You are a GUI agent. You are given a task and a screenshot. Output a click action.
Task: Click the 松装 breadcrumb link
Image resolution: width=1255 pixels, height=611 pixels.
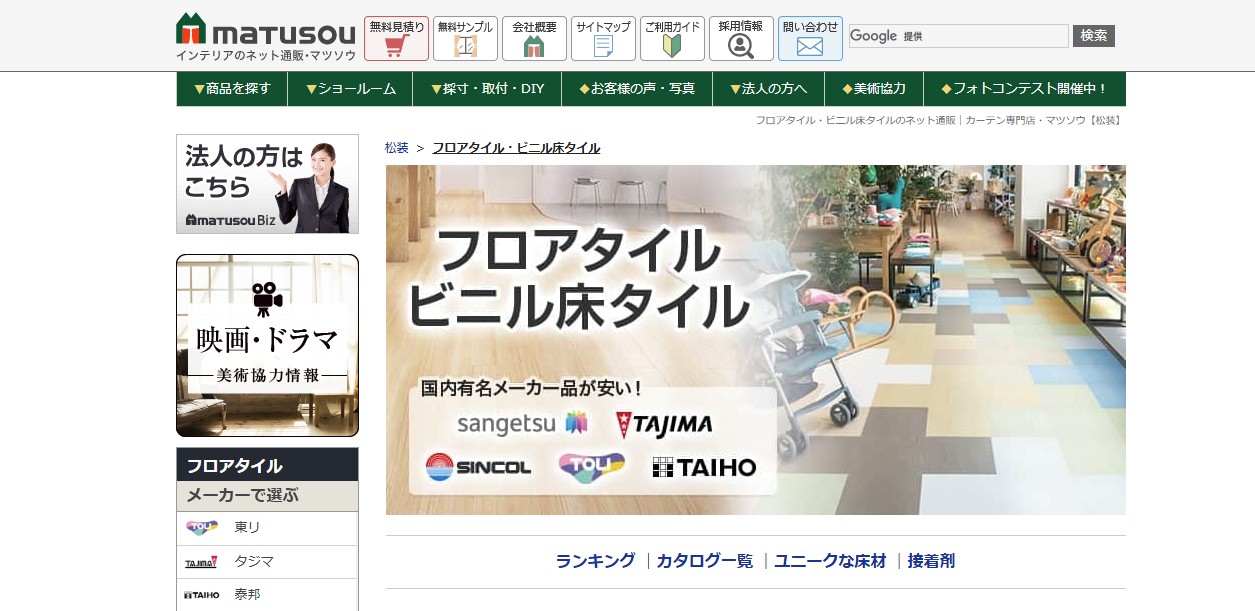coord(397,148)
